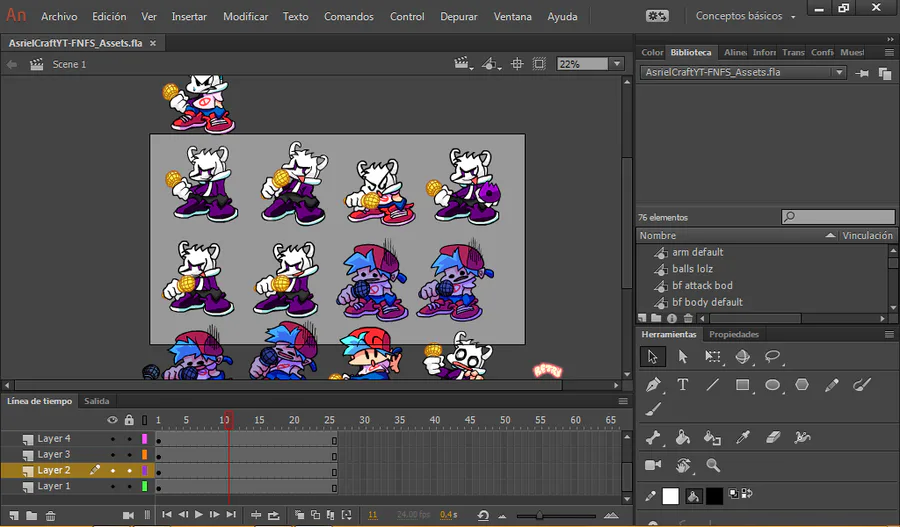Image resolution: width=900 pixels, height=527 pixels.
Task: Choose the Zoom magnifier tool
Action: [x=713, y=465]
